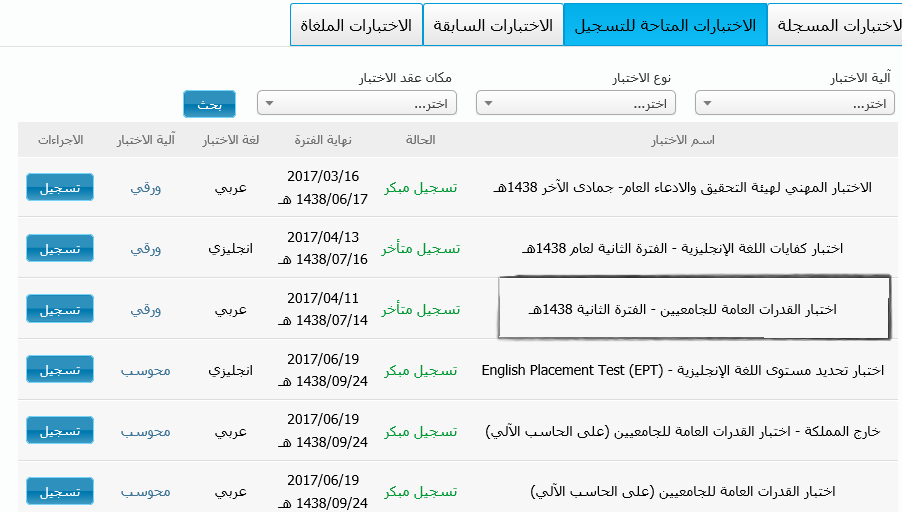Click تسجيل for English proficiency test row

[x=59, y=248]
